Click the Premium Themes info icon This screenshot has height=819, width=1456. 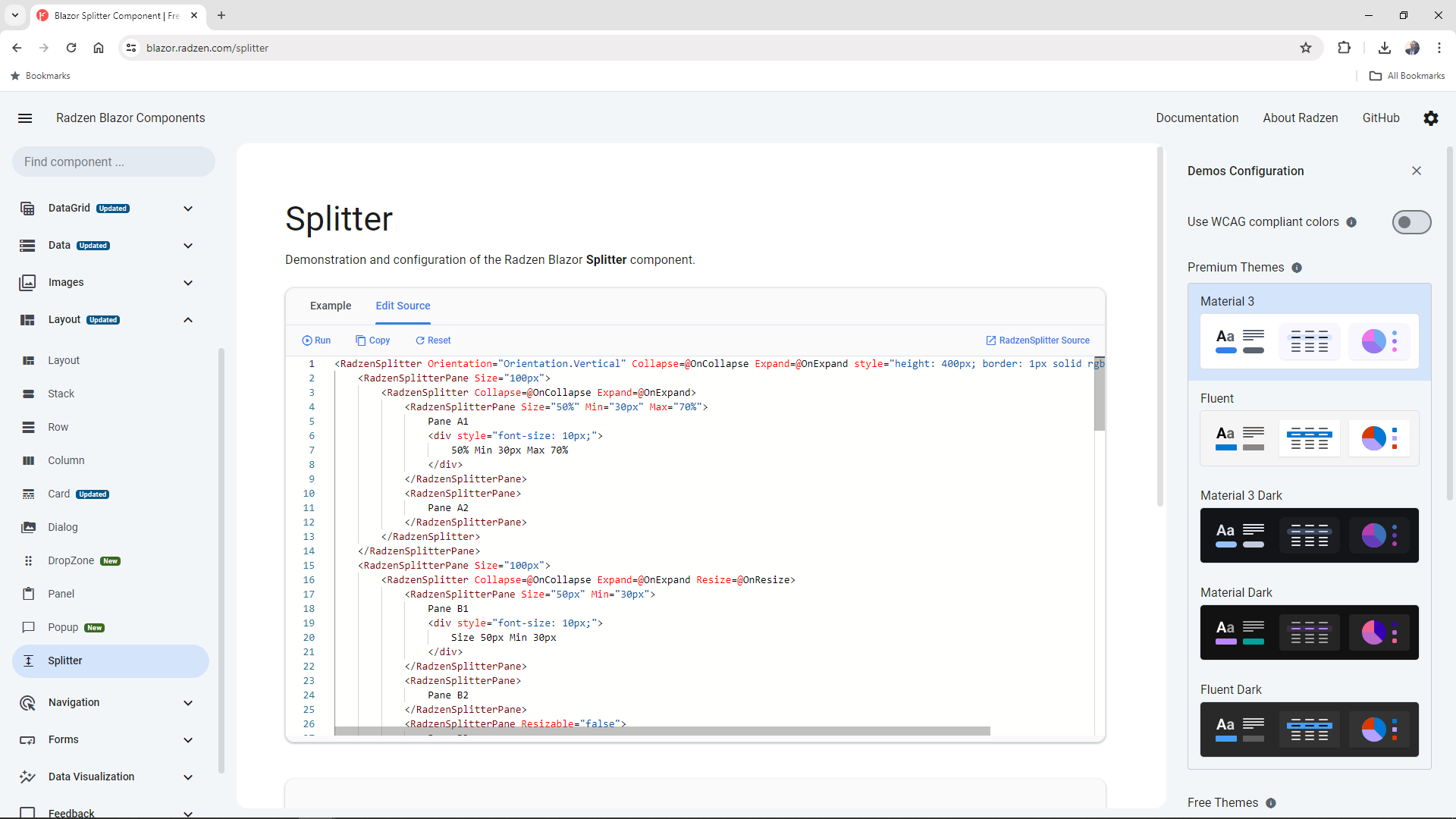tap(1297, 268)
